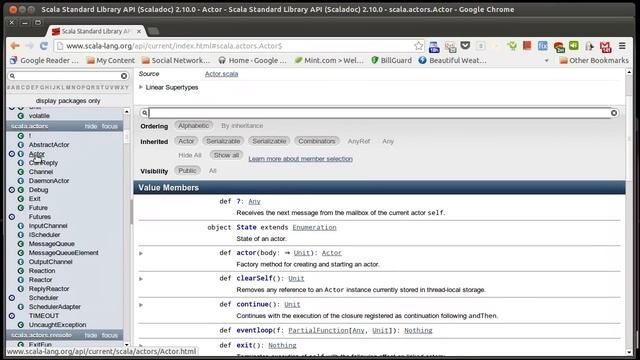Open the Actor.scala source link
This screenshot has height=360, width=640.
221,74
